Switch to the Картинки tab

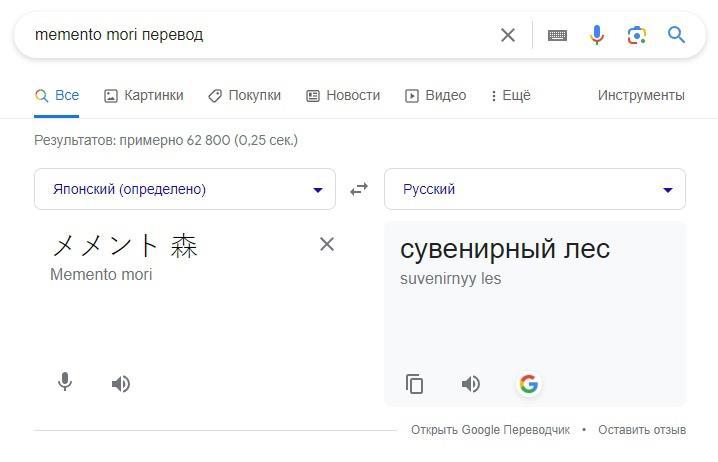(x=144, y=95)
